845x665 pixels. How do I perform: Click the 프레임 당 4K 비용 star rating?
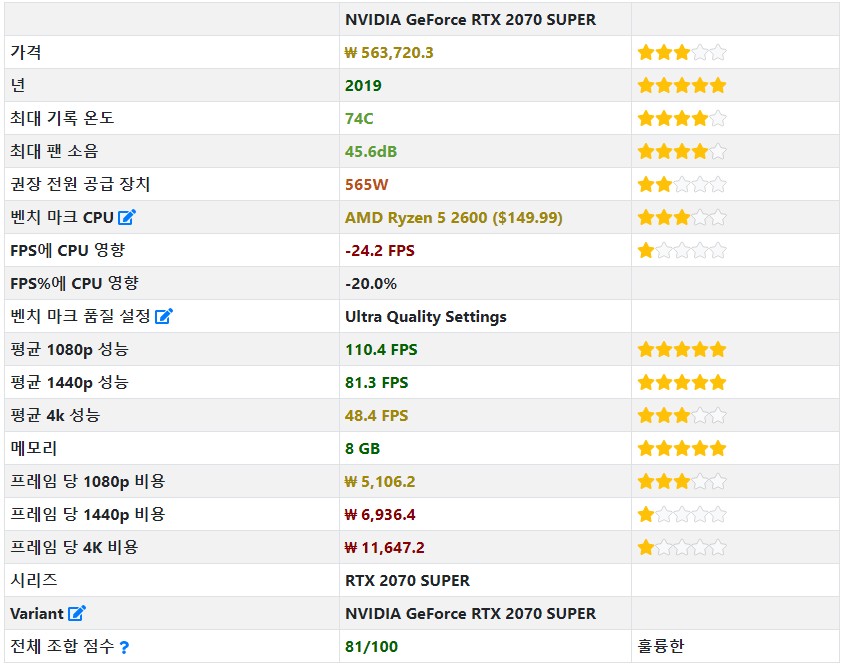pyautogui.click(x=682, y=548)
